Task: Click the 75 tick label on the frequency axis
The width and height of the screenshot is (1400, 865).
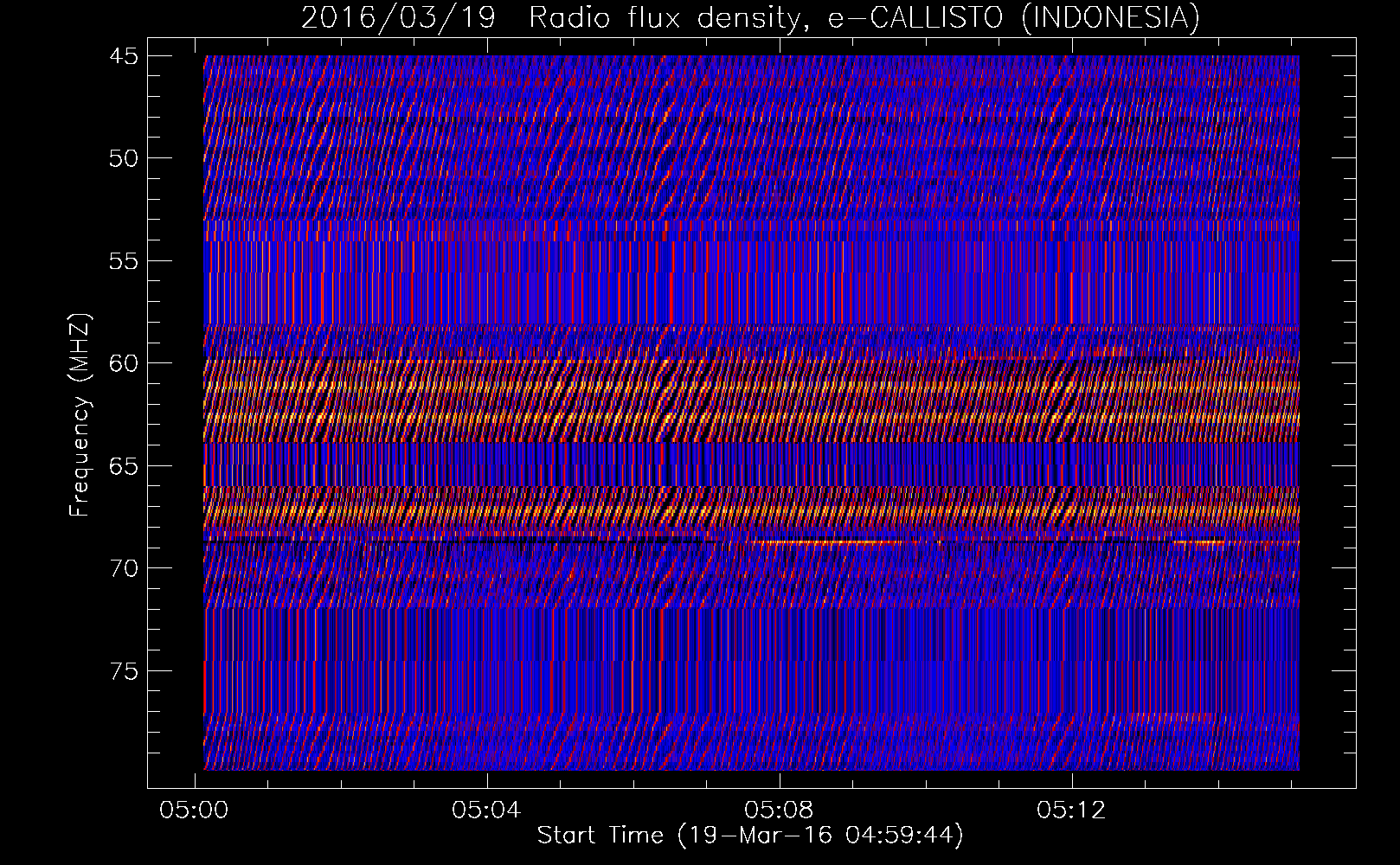Action: coord(124,671)
